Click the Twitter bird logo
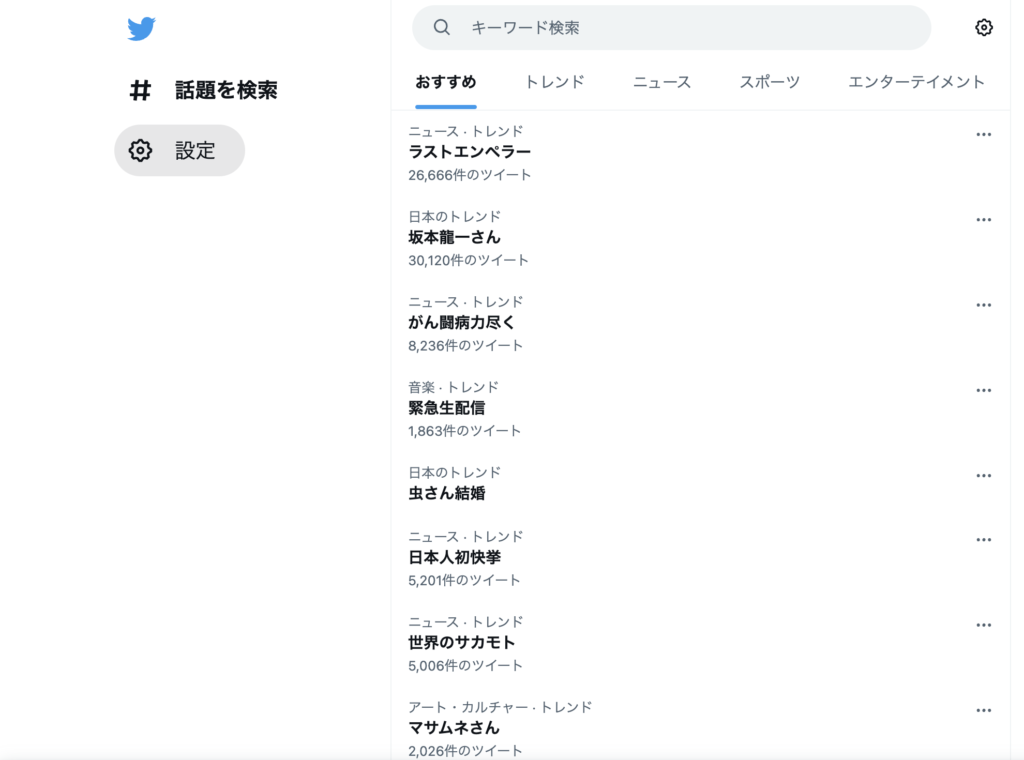1024x760 pixels. pos(143,29)
